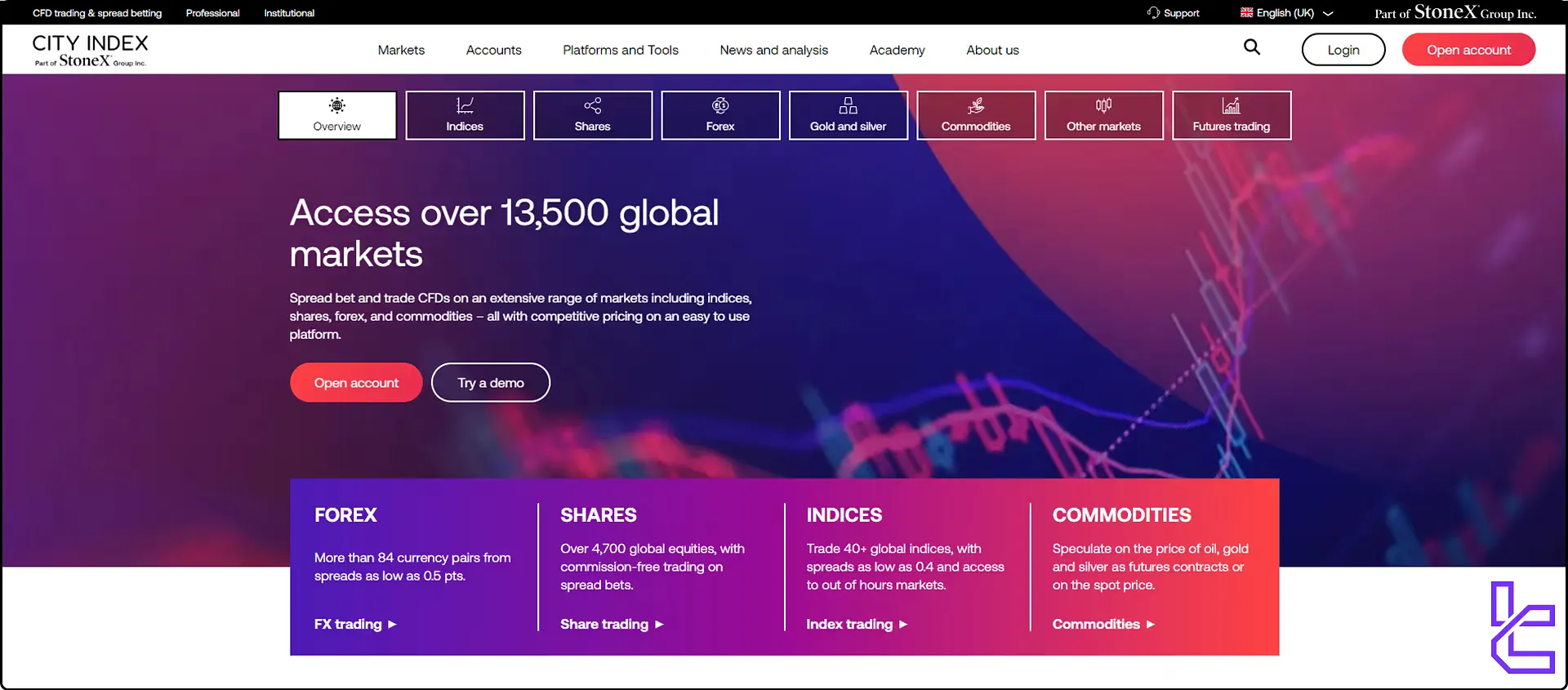This screenshot has width=1568, height=690.
Task: Switch to the Professional tab
Action: pyautogui.click(x=212, y=13)
